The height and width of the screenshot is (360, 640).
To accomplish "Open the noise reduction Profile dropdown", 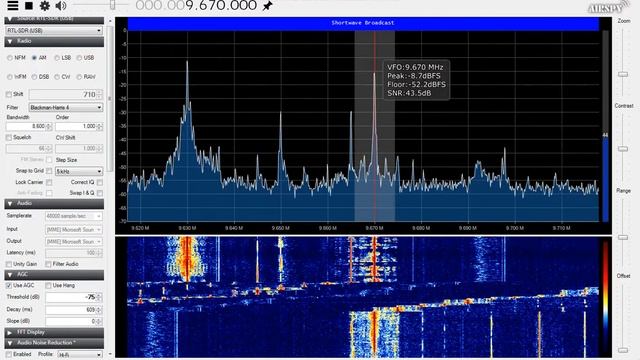I will click(80, 355).
